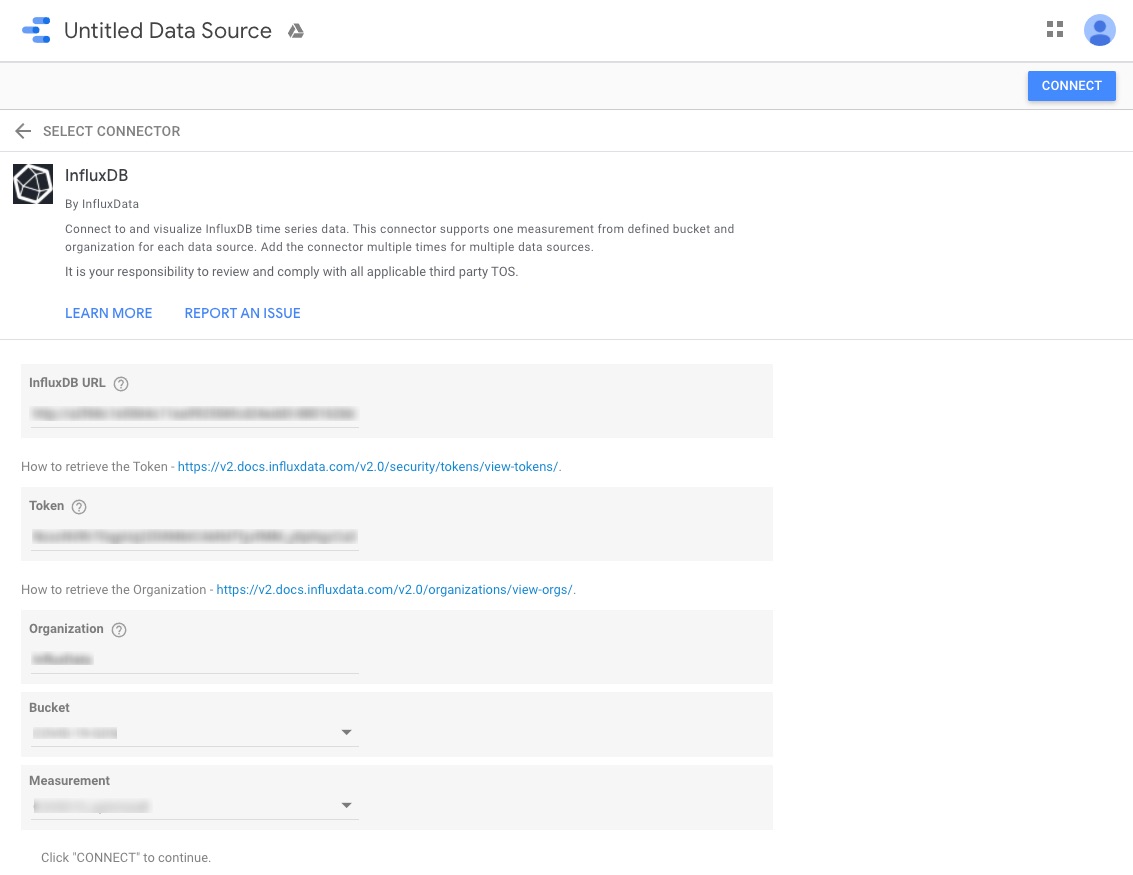1133x875 pixels.
Task: Click the InfluxDB connector logo
Action: 33,184
